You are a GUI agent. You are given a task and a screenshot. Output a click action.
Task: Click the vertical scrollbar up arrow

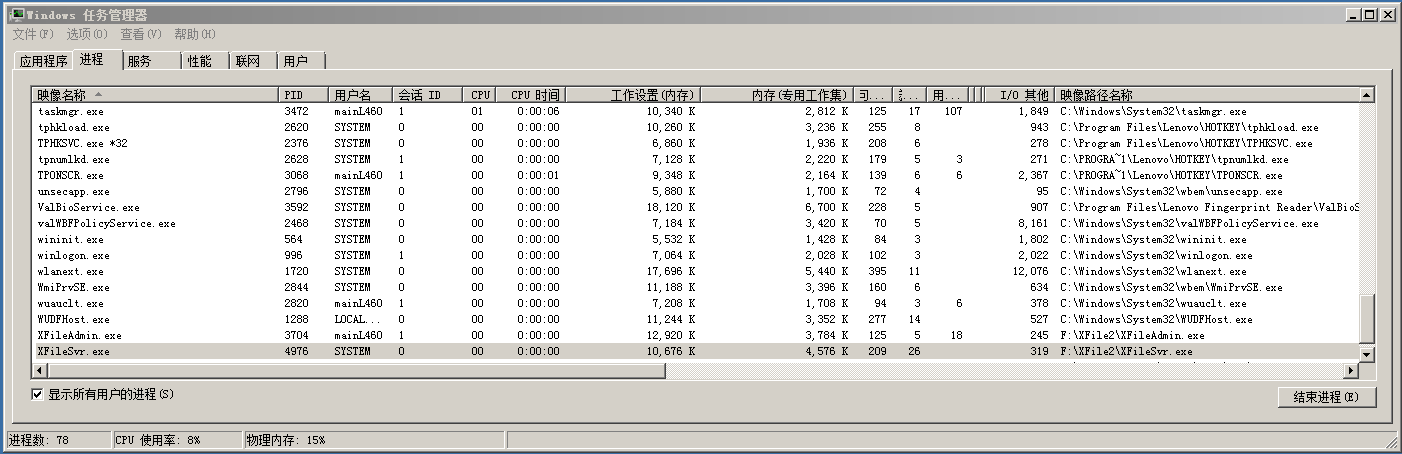pyautogui.click(x=1367, y=95)
